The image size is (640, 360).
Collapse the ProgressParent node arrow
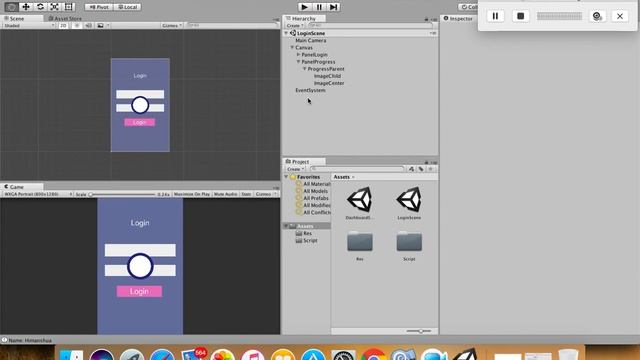coord(304,69)
